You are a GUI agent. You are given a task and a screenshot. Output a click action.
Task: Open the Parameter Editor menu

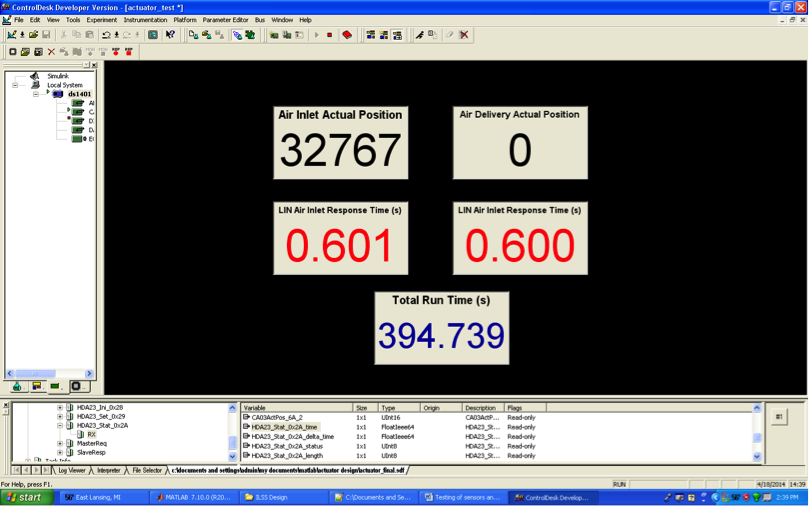[x=225, y=20]
